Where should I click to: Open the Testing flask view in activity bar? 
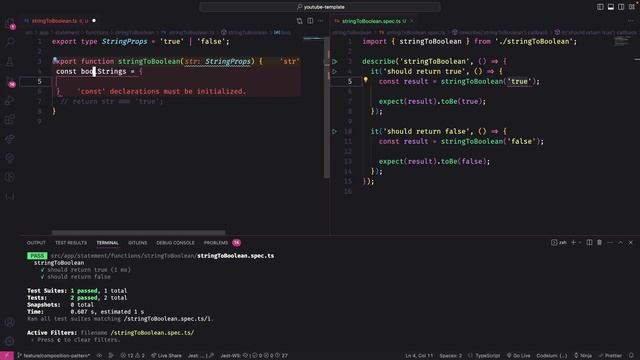click(10, 62)
